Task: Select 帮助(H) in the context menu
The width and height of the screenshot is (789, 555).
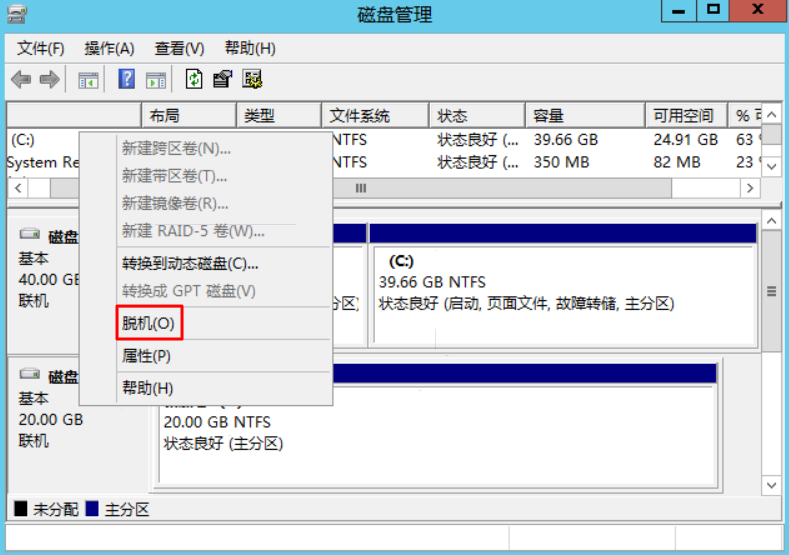Action: pyautogui.click(x=223, y=388)
